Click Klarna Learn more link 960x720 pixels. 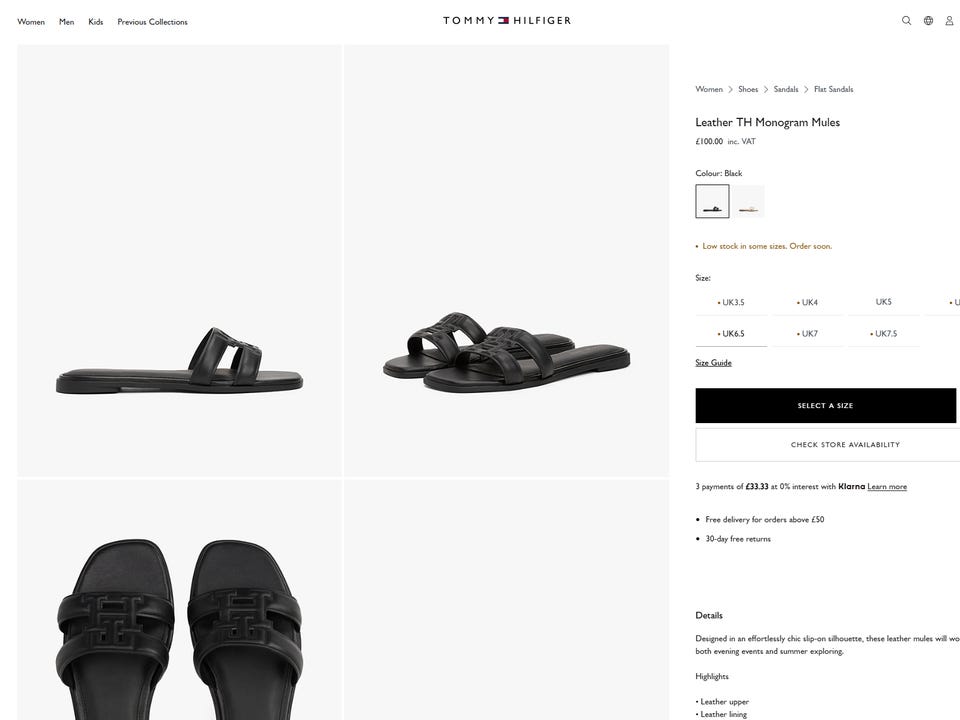887,487
